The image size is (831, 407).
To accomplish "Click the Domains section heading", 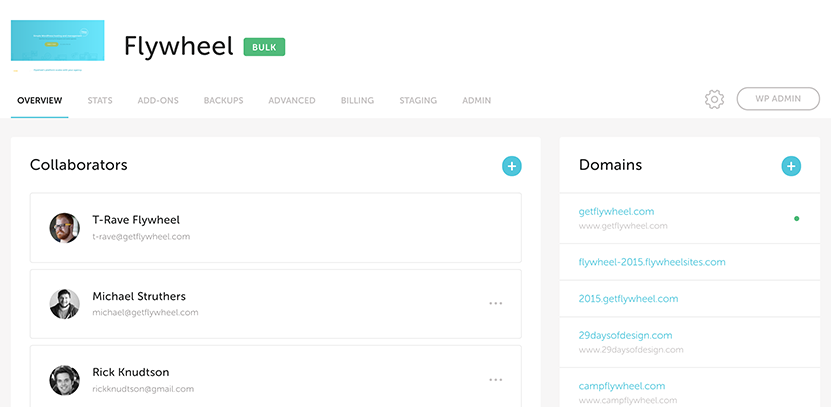I will [610, 165].
